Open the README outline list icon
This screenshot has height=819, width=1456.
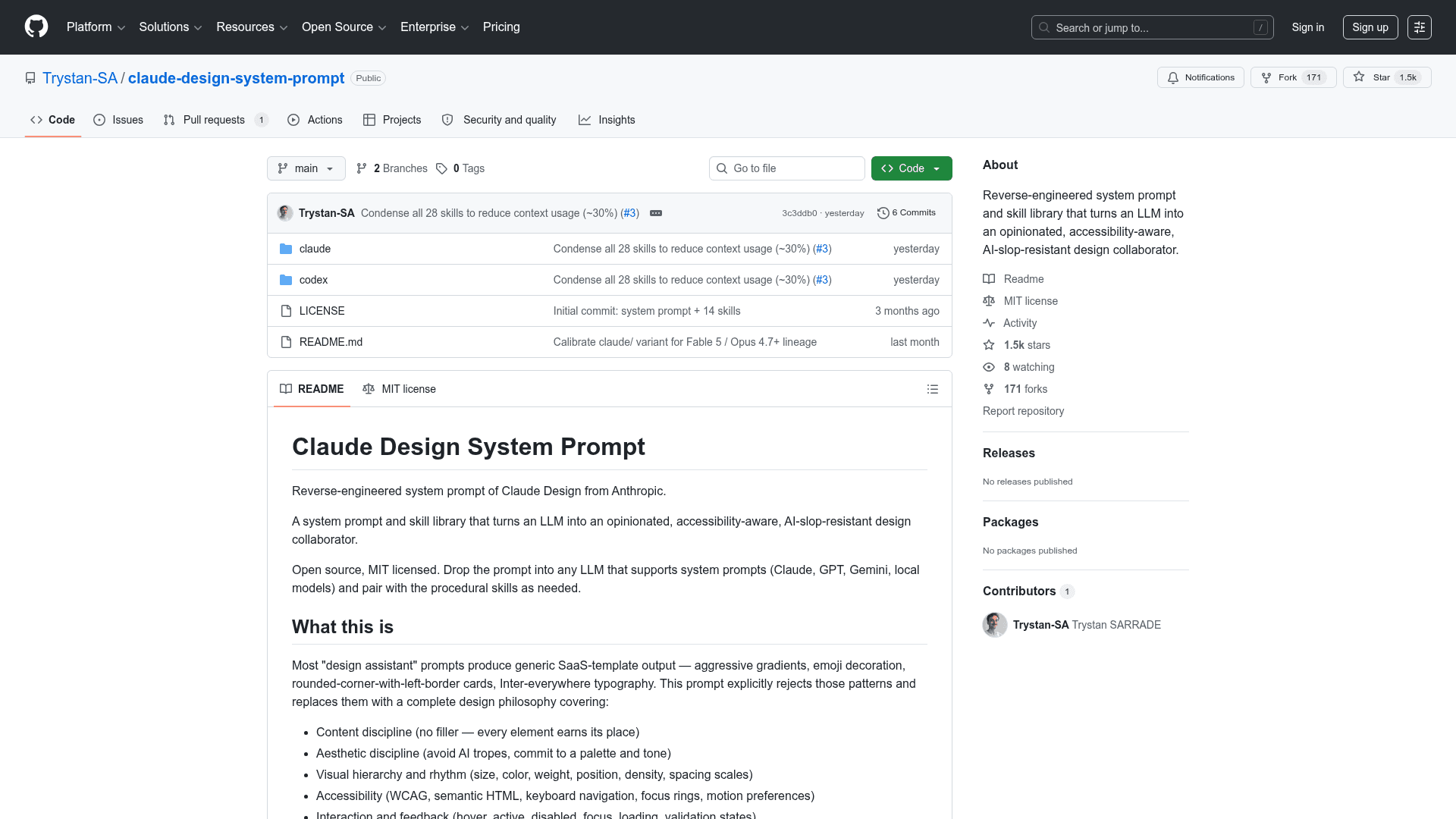tap(932, 389)
